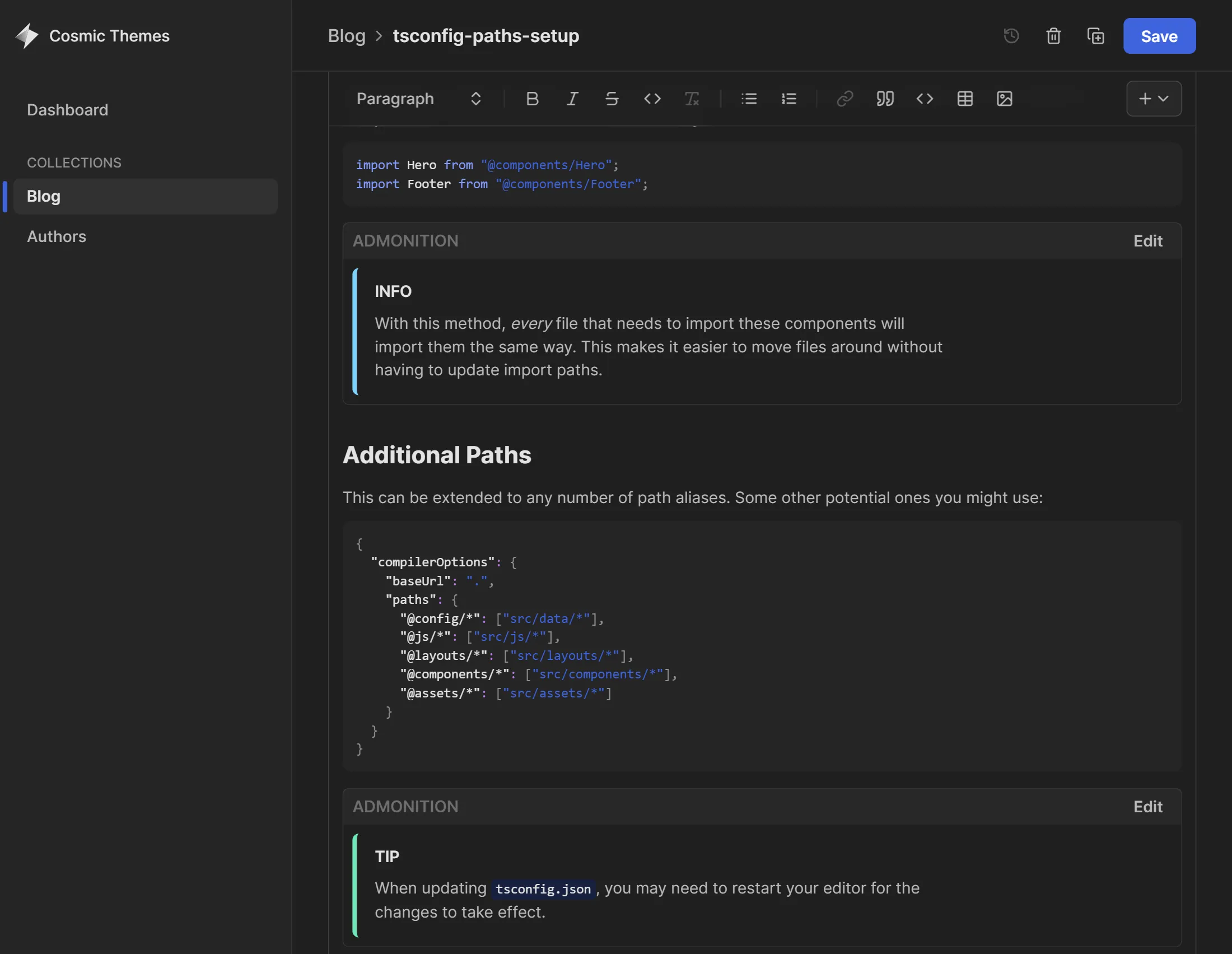Click the Cosmic Themes logo icon

coord(26,35)
